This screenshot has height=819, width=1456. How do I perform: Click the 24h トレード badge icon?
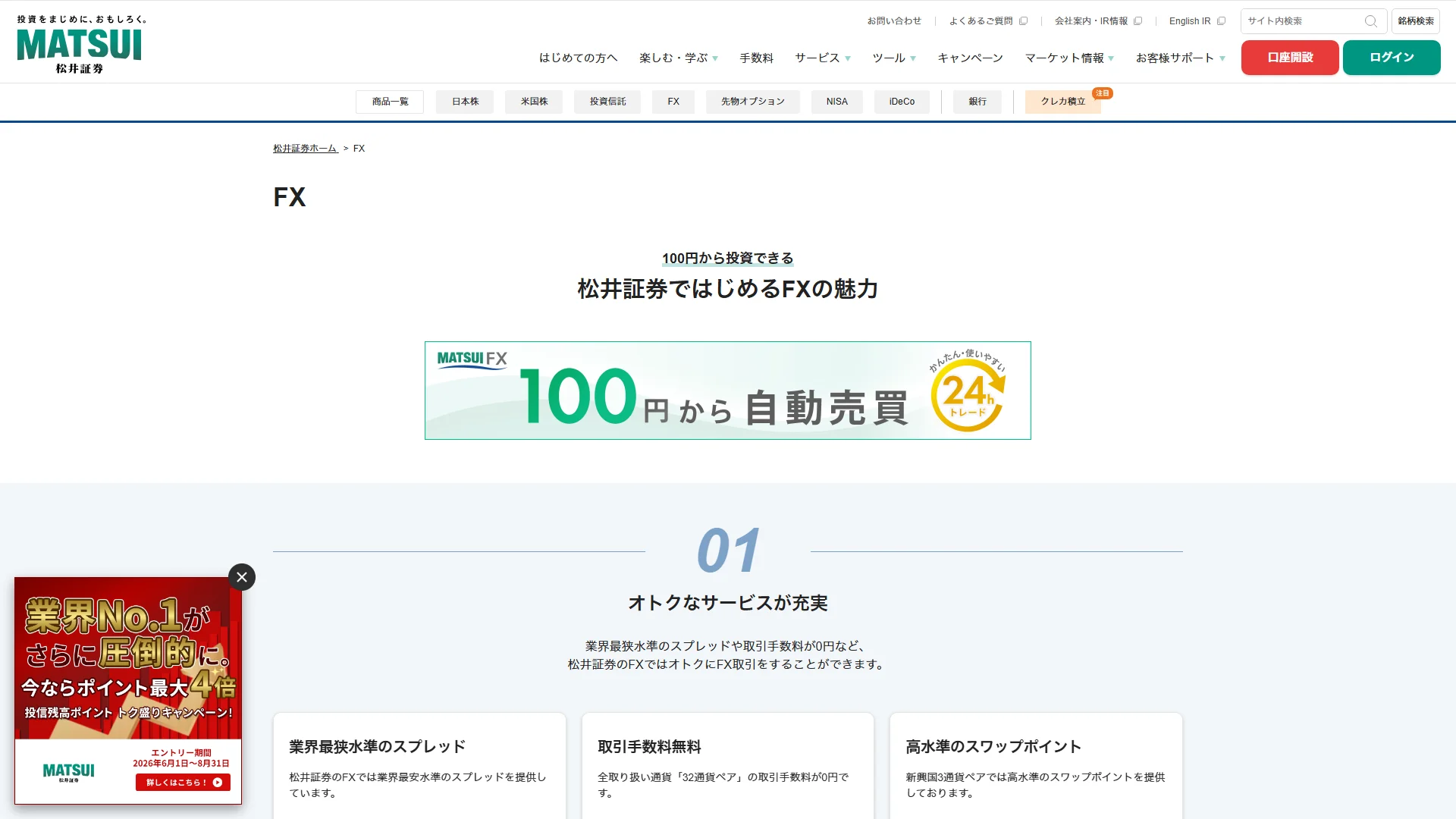[x=968, y=391]
